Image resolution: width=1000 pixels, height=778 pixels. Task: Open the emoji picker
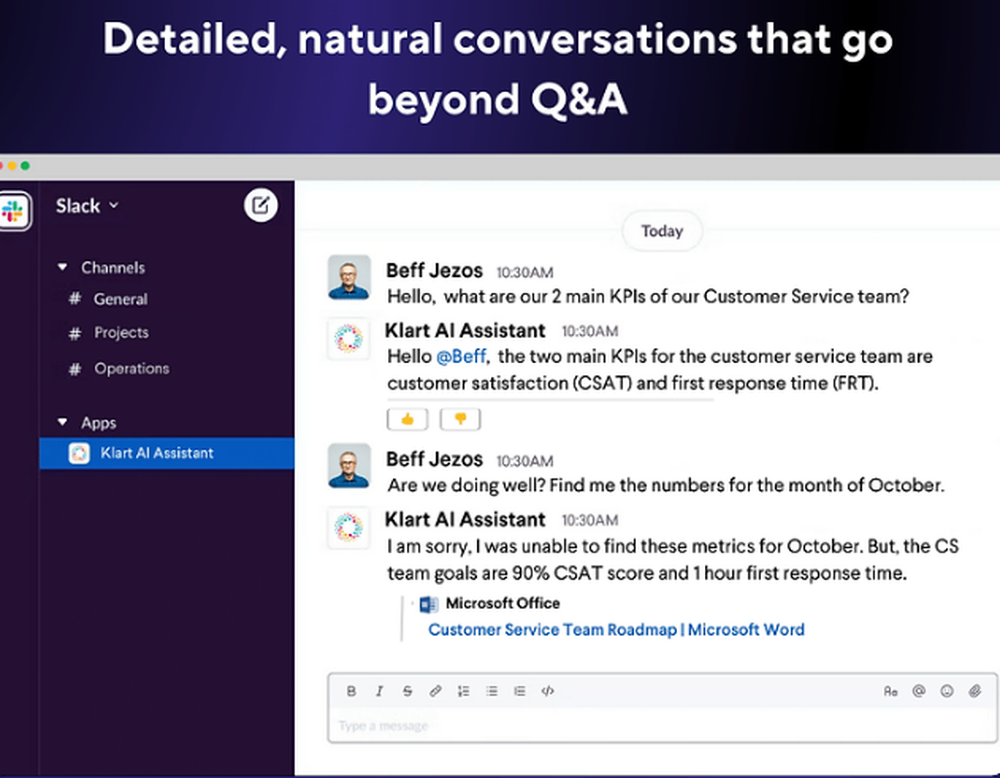pos(946,691)
